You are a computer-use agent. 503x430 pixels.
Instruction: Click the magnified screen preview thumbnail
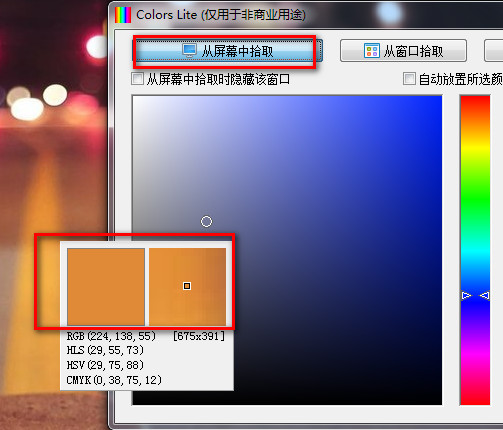(x=187, y=287)
